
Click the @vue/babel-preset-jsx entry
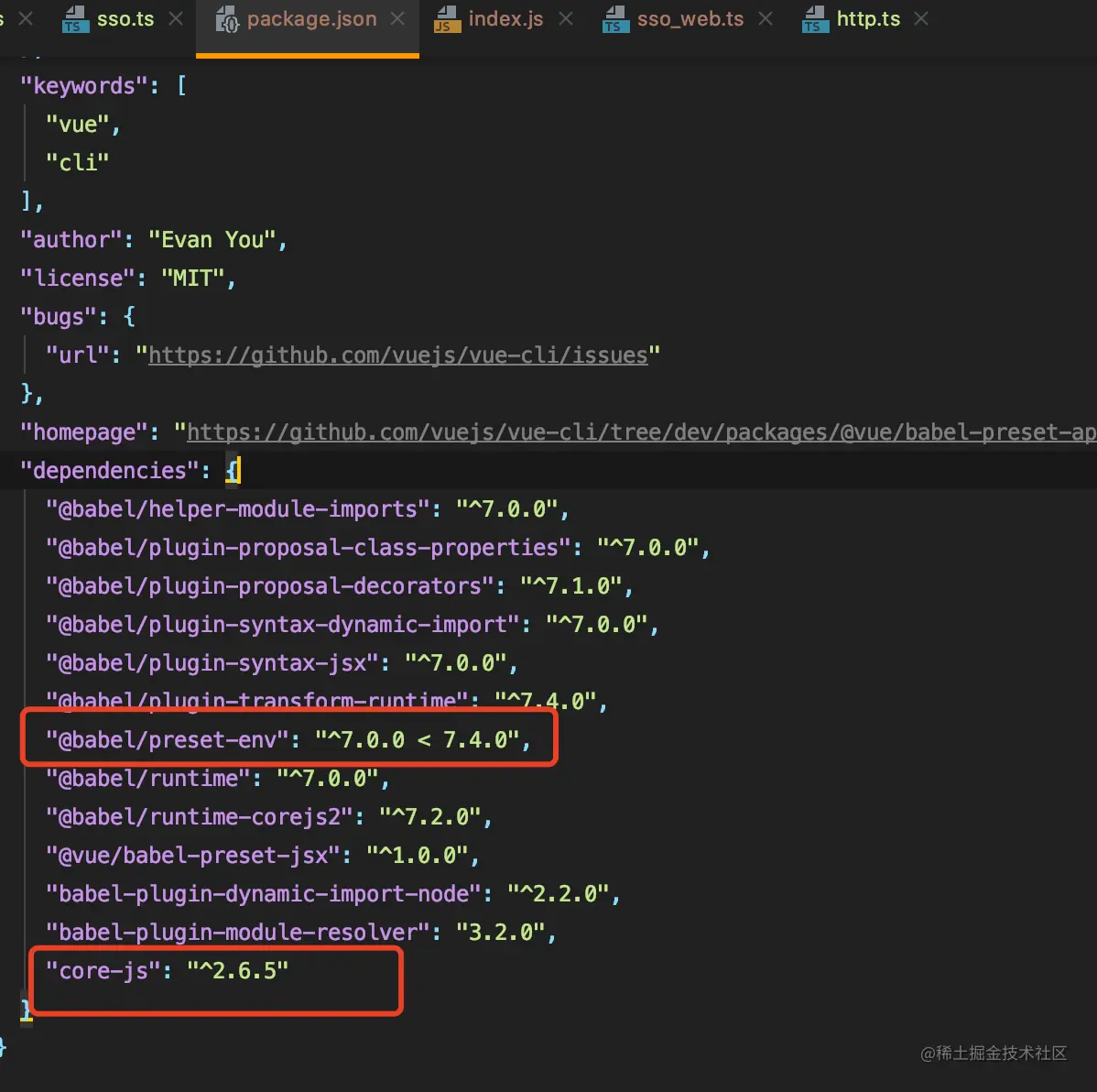pos(263,856)
